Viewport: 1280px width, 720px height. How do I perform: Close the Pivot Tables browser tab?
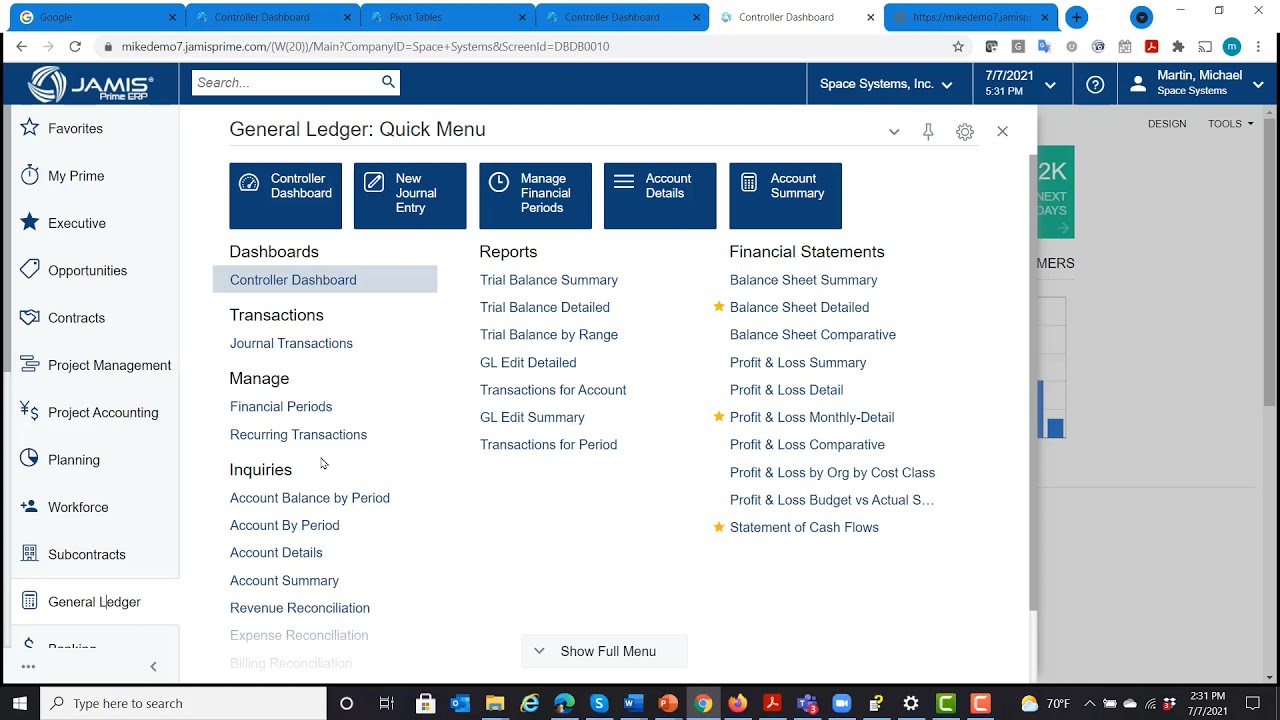point(523,17)
